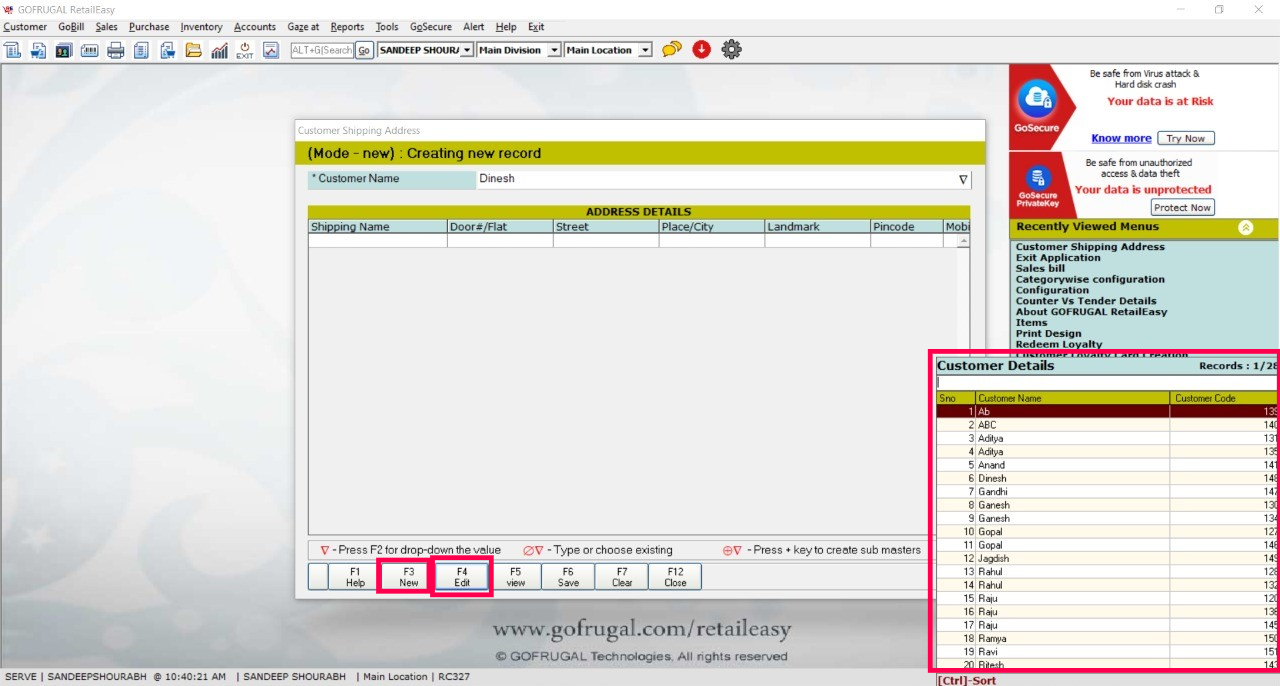Open Sales bill from recent menus
This screenshot has width=1280, height=686.
click(x=1040, y=268)
